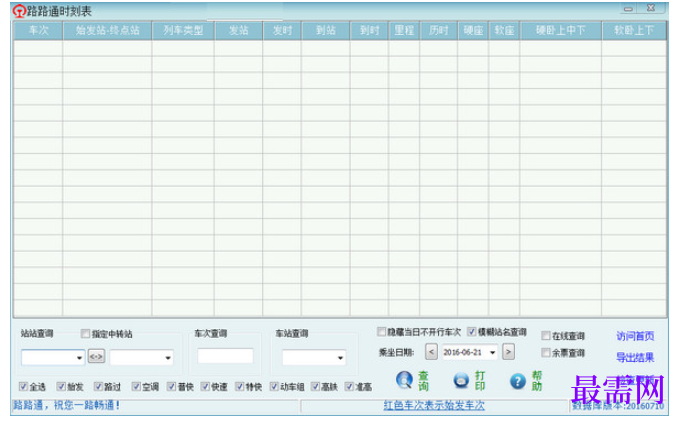The image size is (683, 421).
Task: Close the 路路通时刻表 window
Action: (x=651, y=8)
